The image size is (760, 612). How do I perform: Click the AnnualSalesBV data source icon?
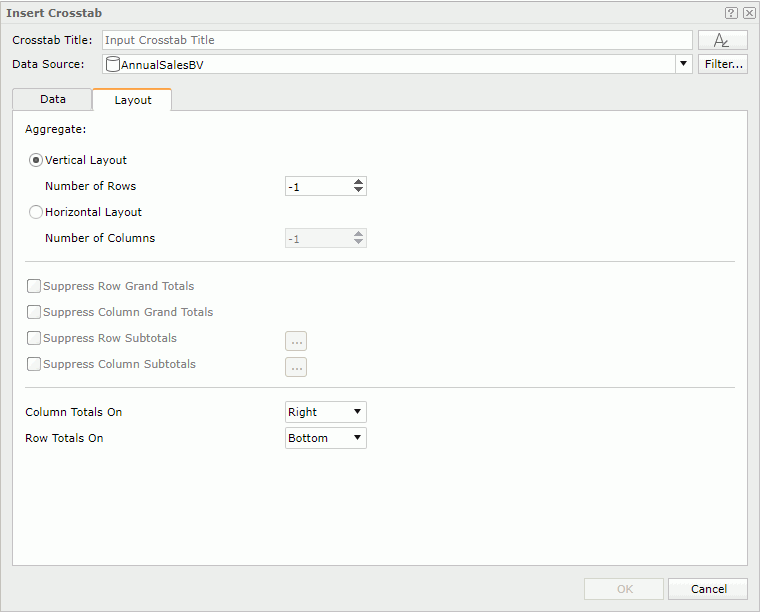click(112, 64)
